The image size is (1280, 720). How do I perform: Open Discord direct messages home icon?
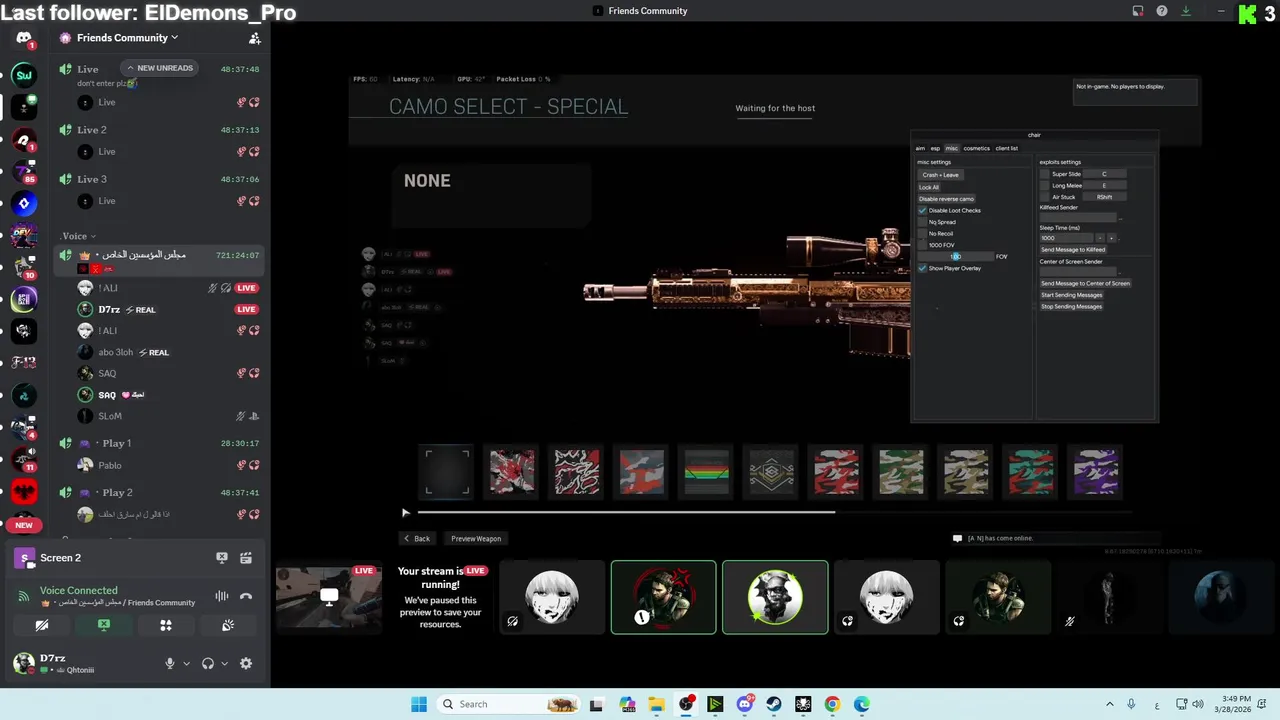pyautogui.click(x=24, y=38)
